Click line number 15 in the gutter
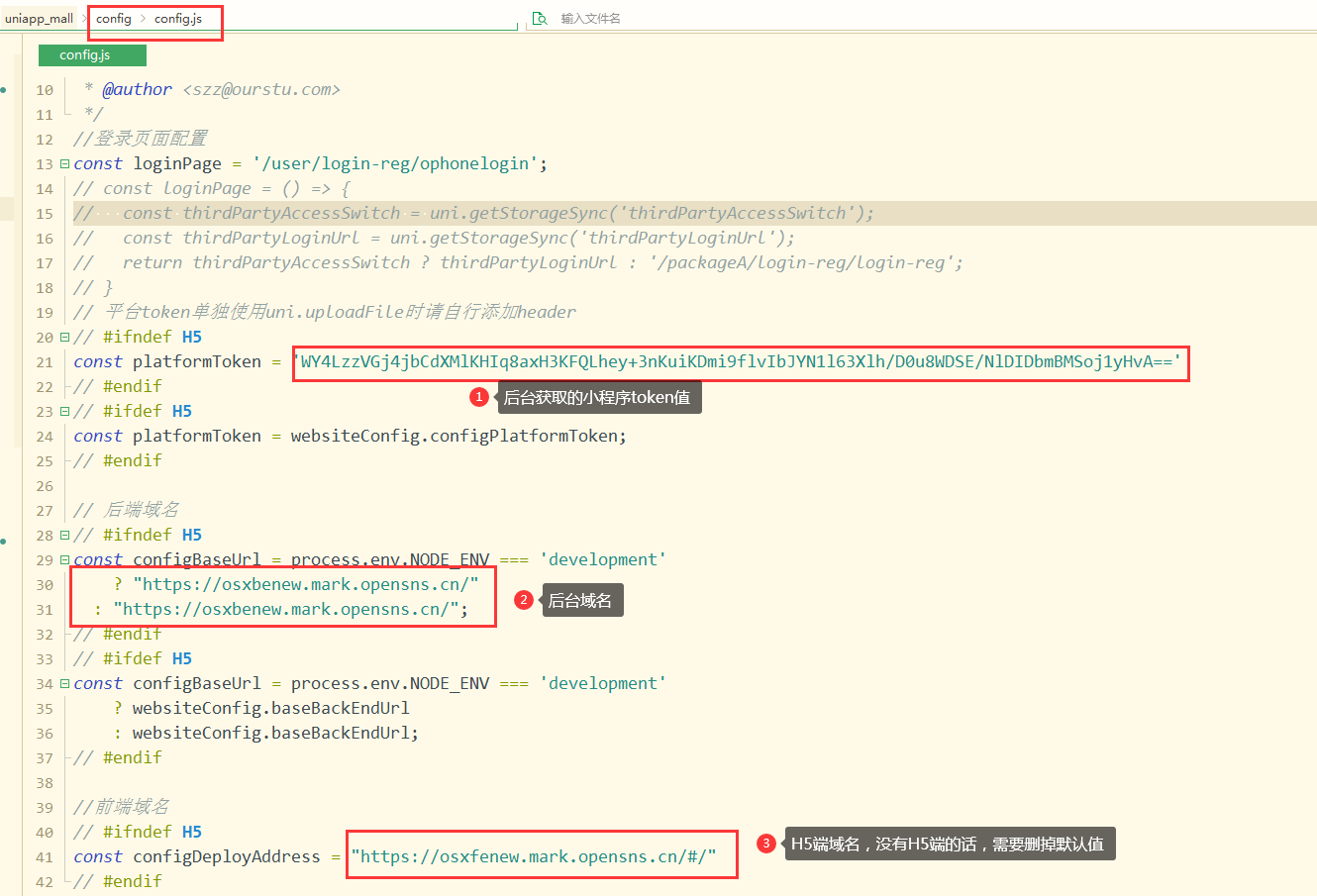 [x=45, y=214]
